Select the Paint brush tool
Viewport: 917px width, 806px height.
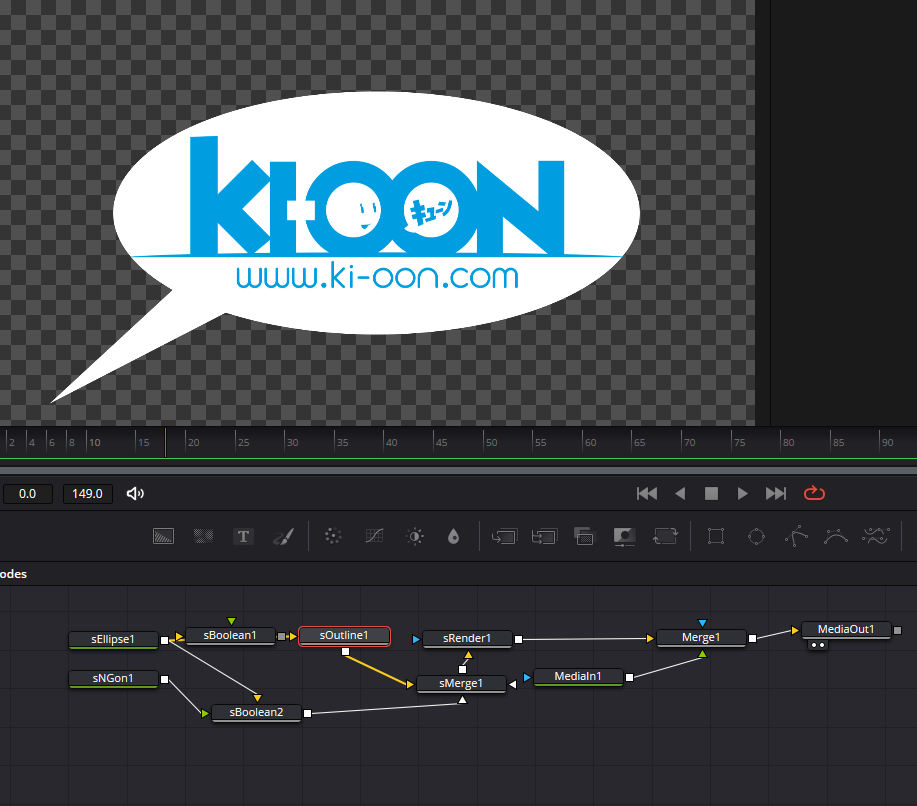284,536
